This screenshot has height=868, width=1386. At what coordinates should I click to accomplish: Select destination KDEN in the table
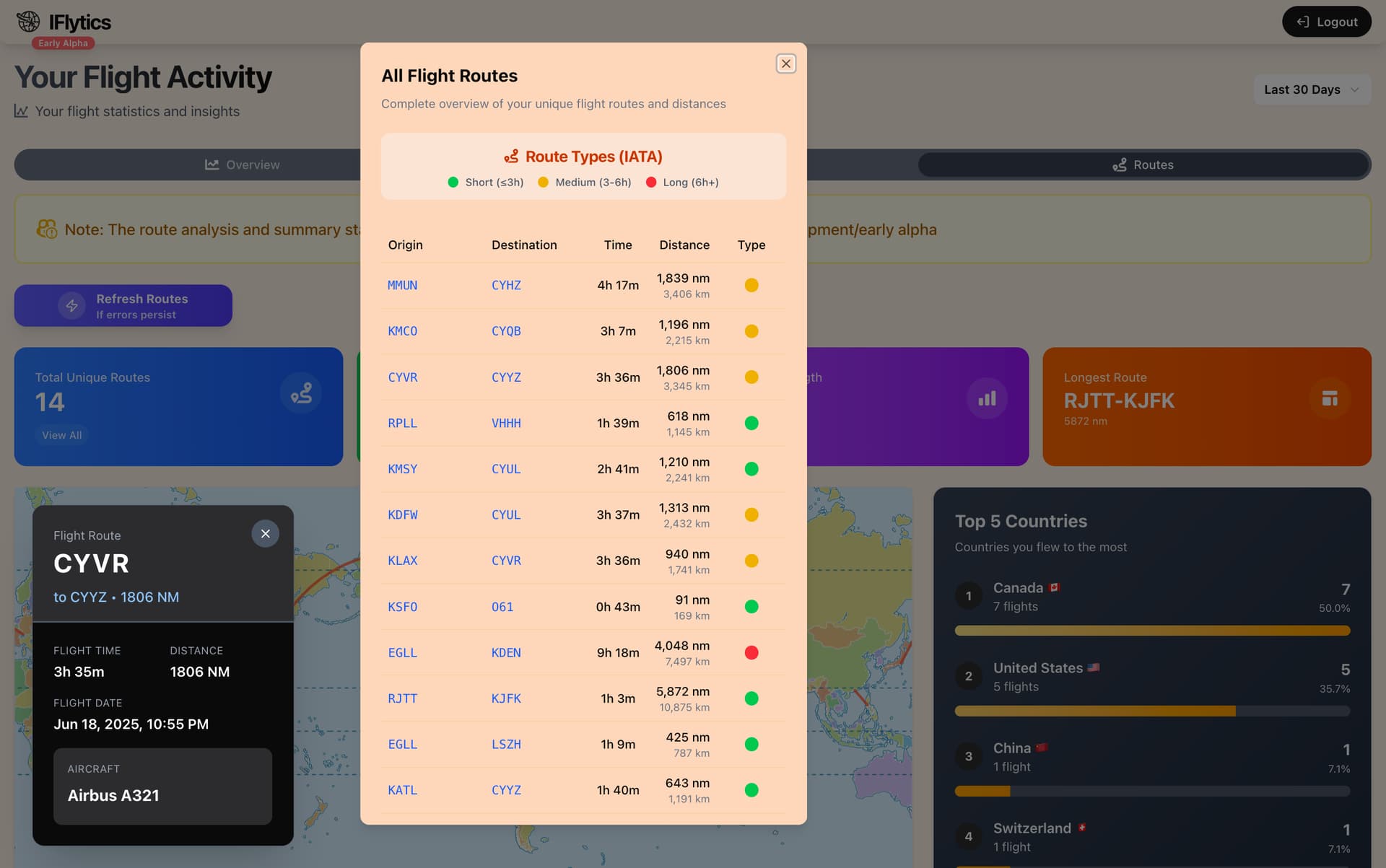[x=506, y=653]
